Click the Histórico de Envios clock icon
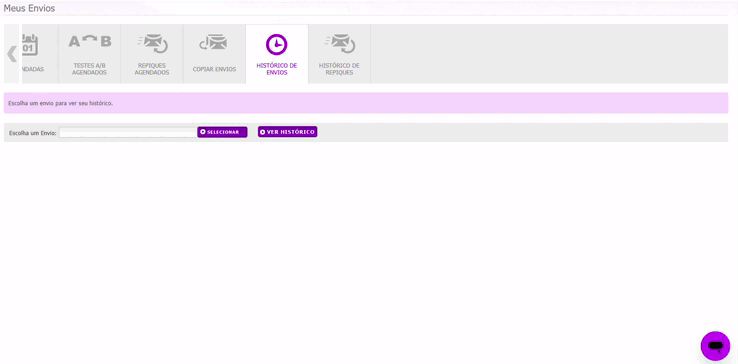The height and width of the screenshot is (364, 738). point(277,45)
